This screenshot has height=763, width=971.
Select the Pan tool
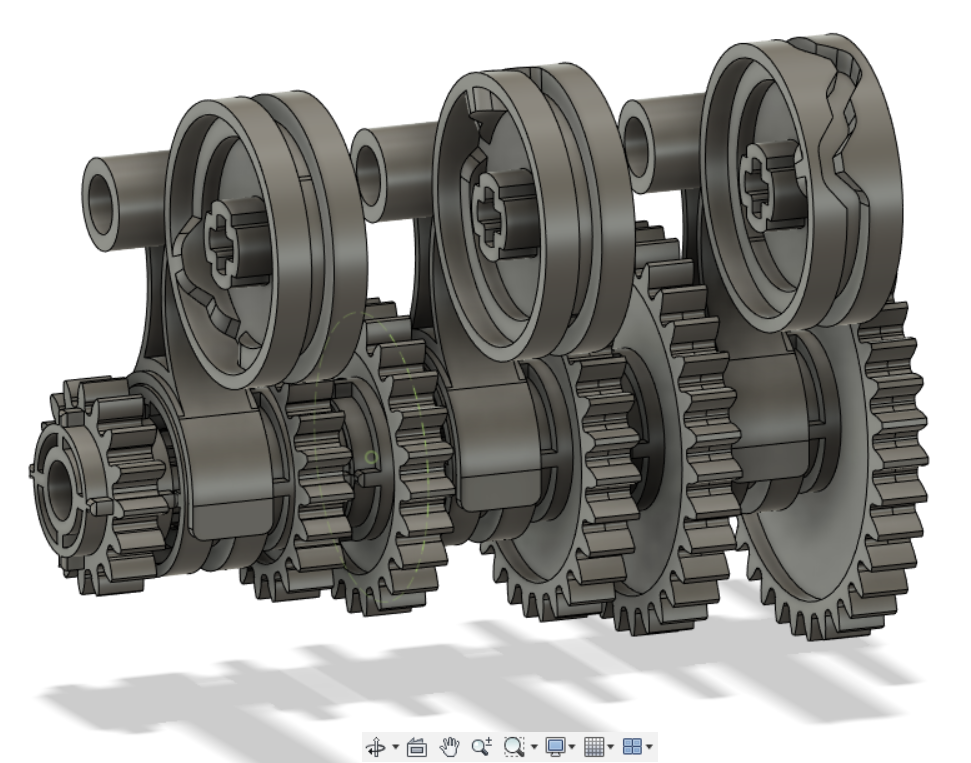[x=450, y=745]
